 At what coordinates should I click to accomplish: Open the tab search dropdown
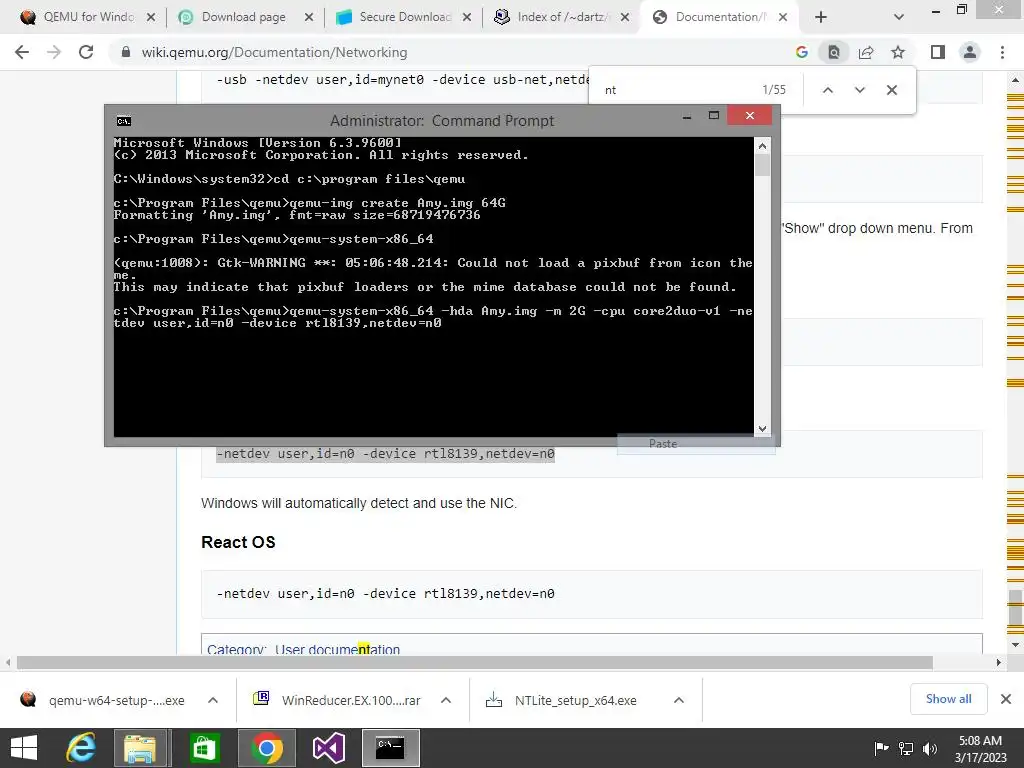click(x=899, y=18)
